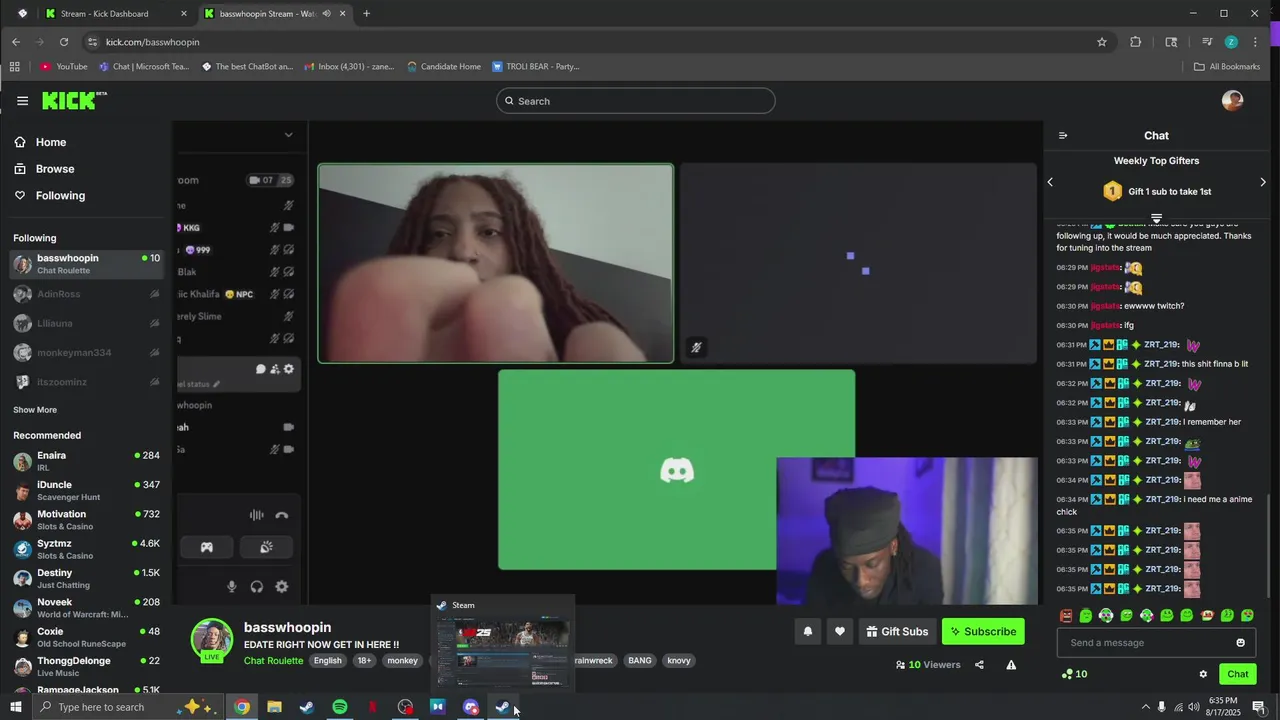1280x720 pixels.
Task: Expand Show More followed channels
Action: [x=35, y=410]
